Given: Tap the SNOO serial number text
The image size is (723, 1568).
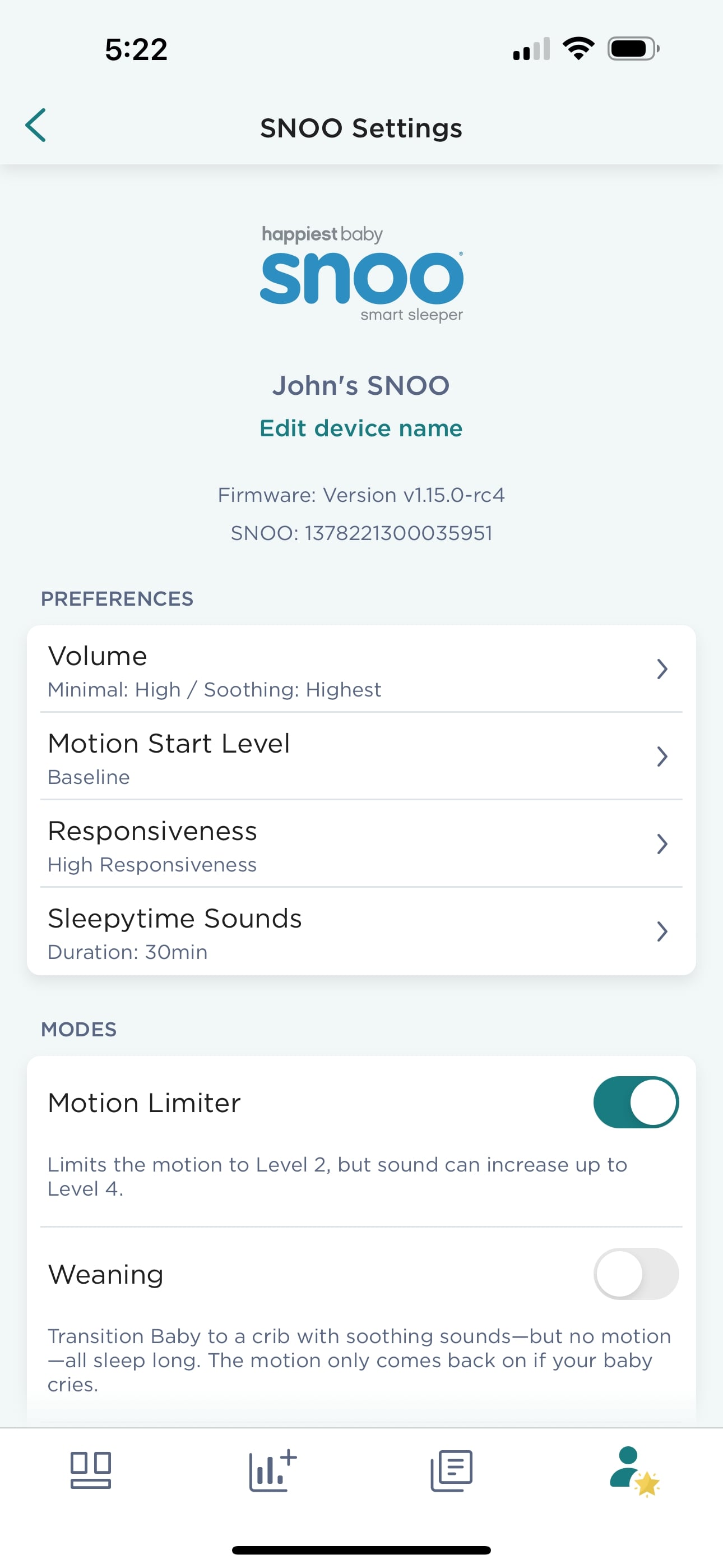Looking at the screenshot, I should coord(361,533).
